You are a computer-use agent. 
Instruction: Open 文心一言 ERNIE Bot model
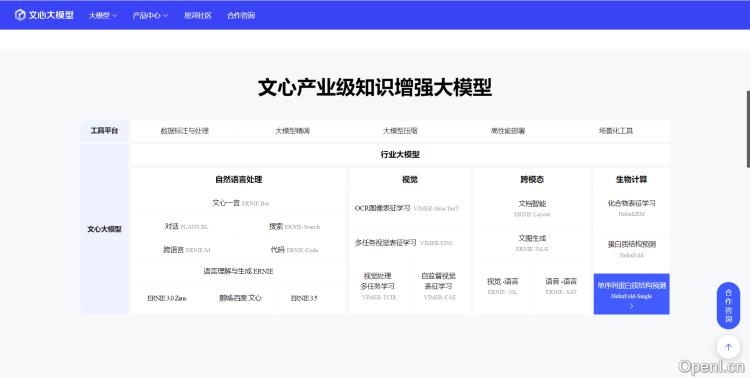[241, 203]
